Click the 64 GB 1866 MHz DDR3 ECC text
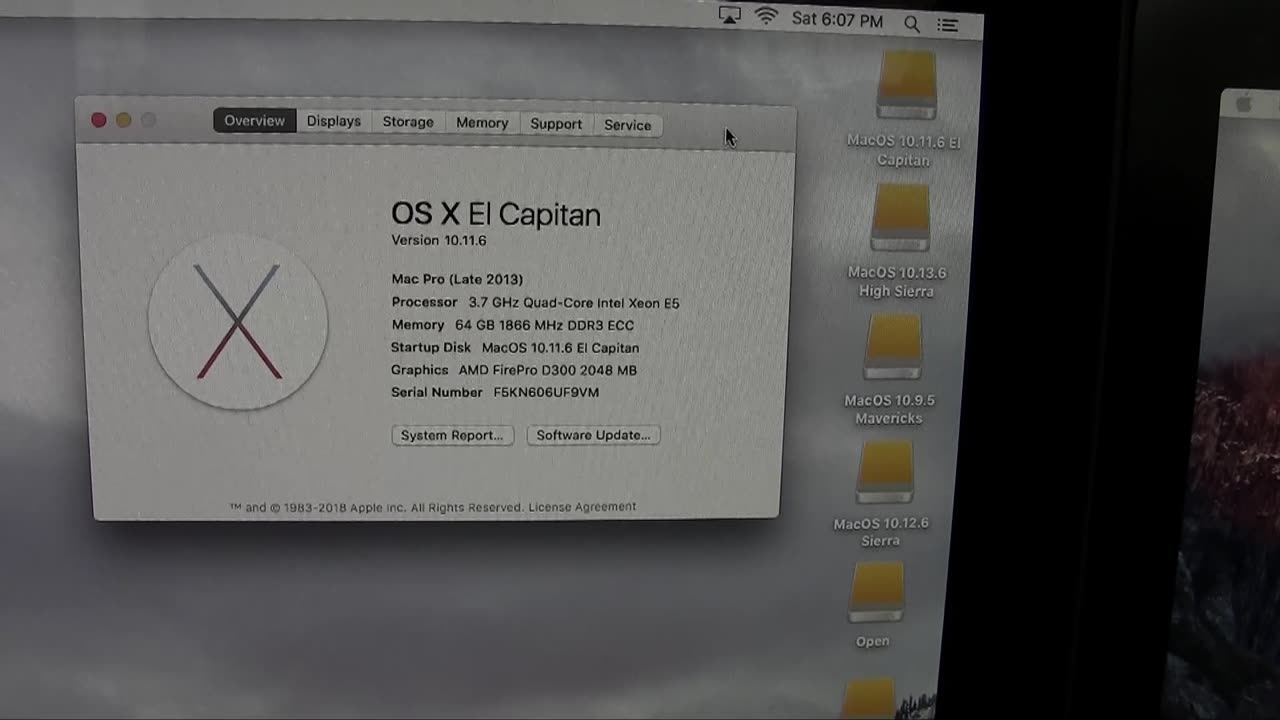Viewport: 1280px width, 720px height. pos(544,325)
